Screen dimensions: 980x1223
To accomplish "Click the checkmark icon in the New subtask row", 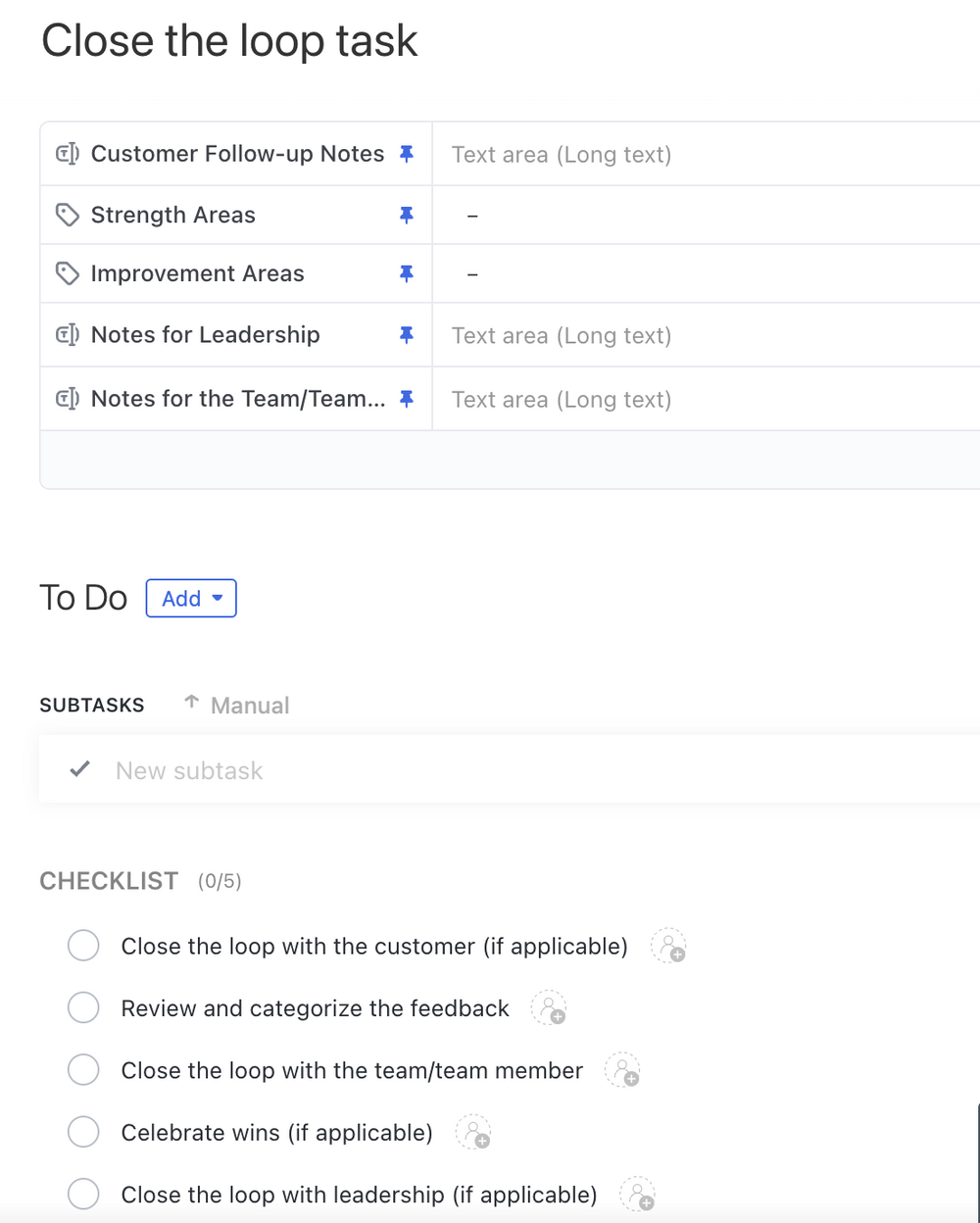I will 79,769.
